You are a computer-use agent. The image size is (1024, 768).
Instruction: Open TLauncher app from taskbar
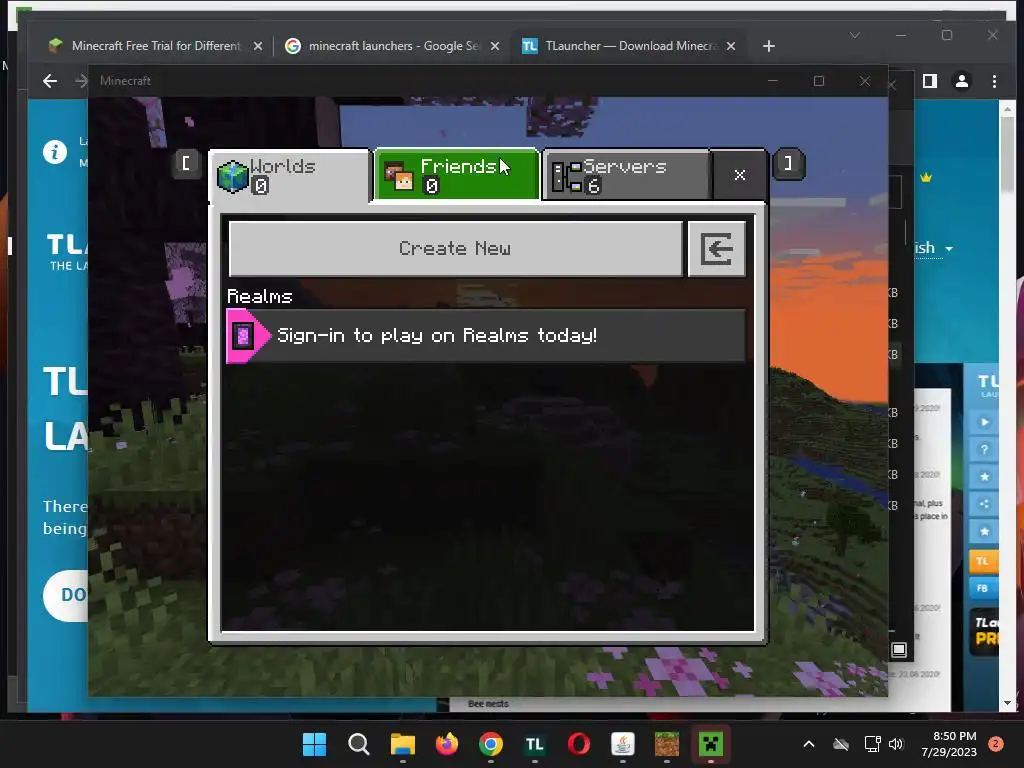point(535,744)
